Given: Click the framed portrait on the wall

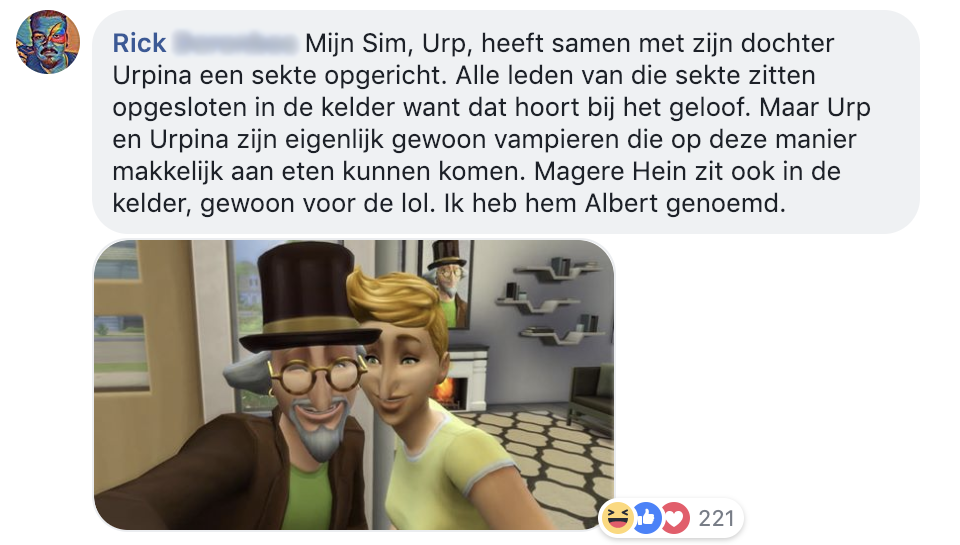Looking at the screenshot, I should pos(445,283).
